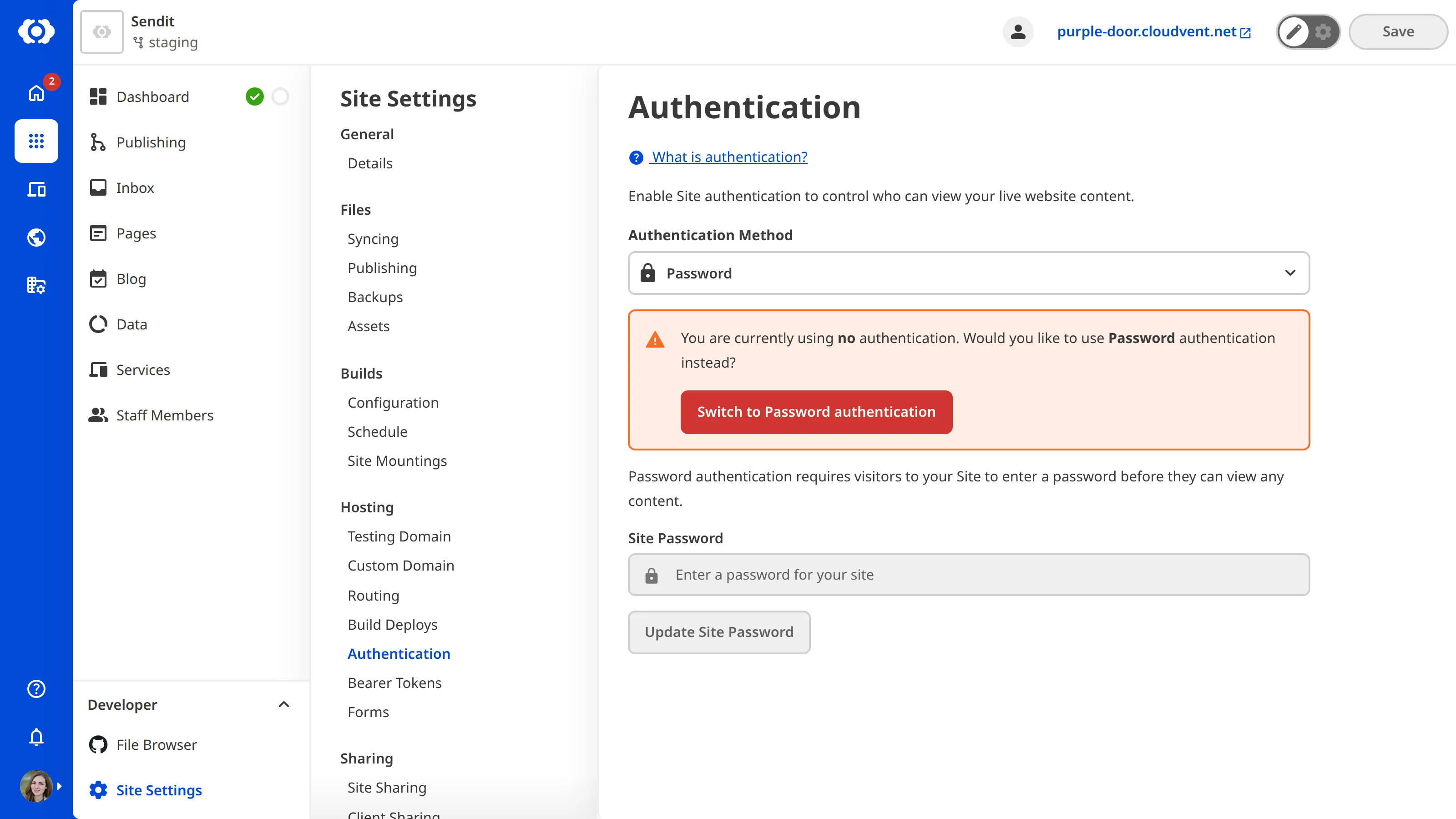The image size is (1456, 819).
Task: Click Update Site Password button
Action: tap(719, 632)
